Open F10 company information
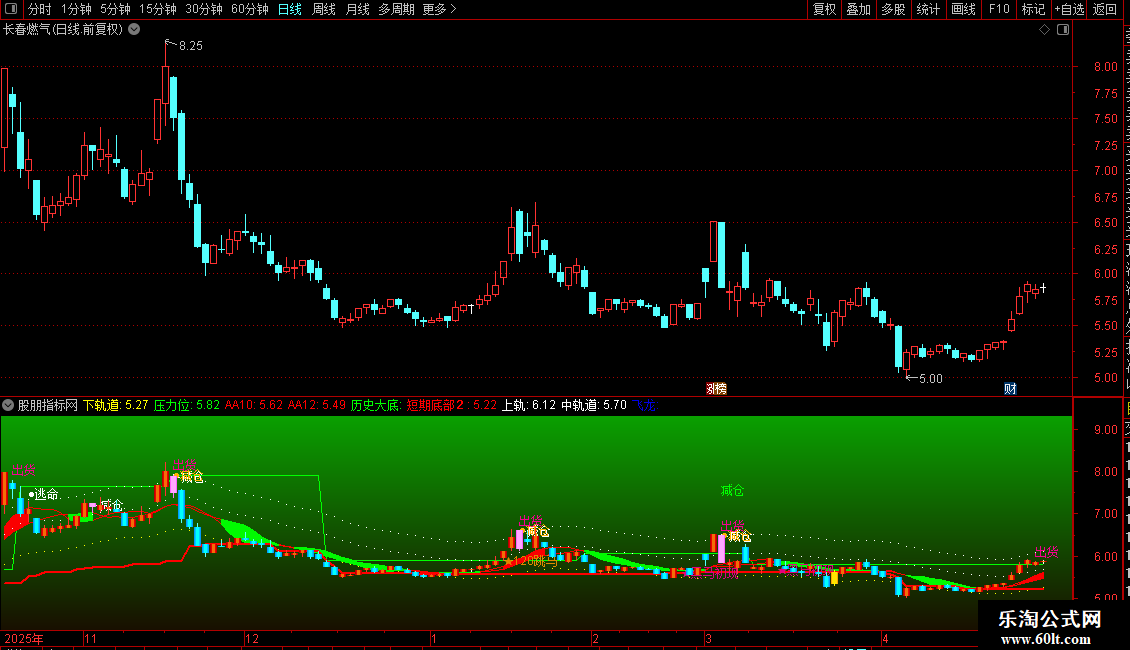 tap(999, 9)
